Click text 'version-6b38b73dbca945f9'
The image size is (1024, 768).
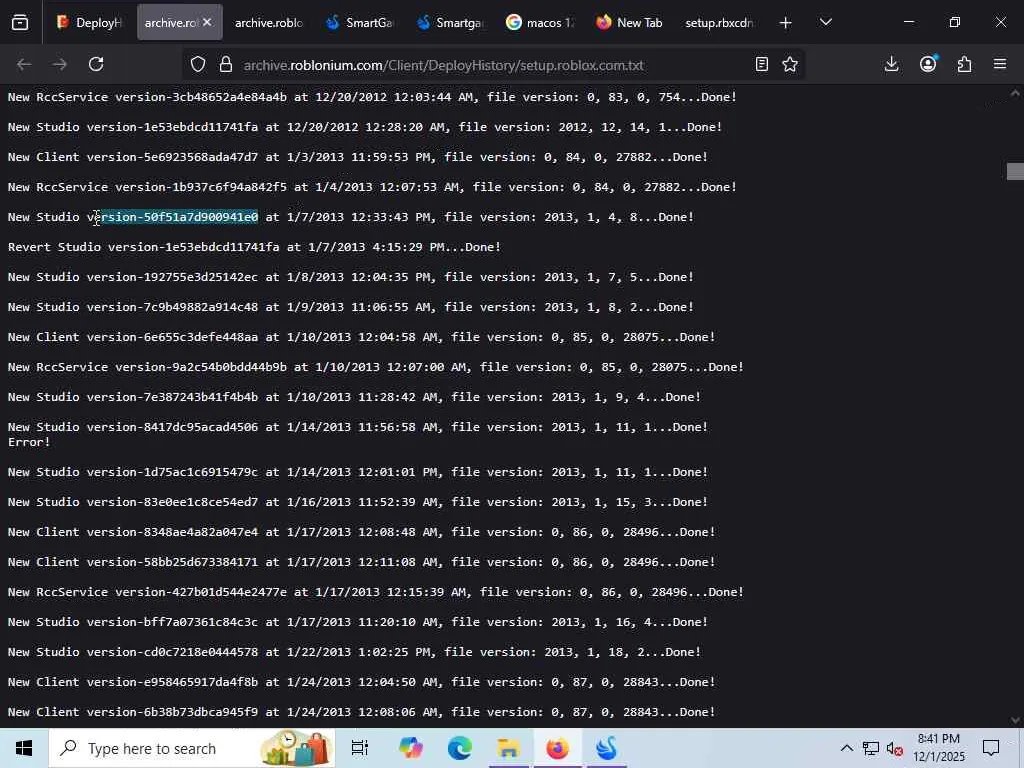pyautogui.click(x=172, y=712)
